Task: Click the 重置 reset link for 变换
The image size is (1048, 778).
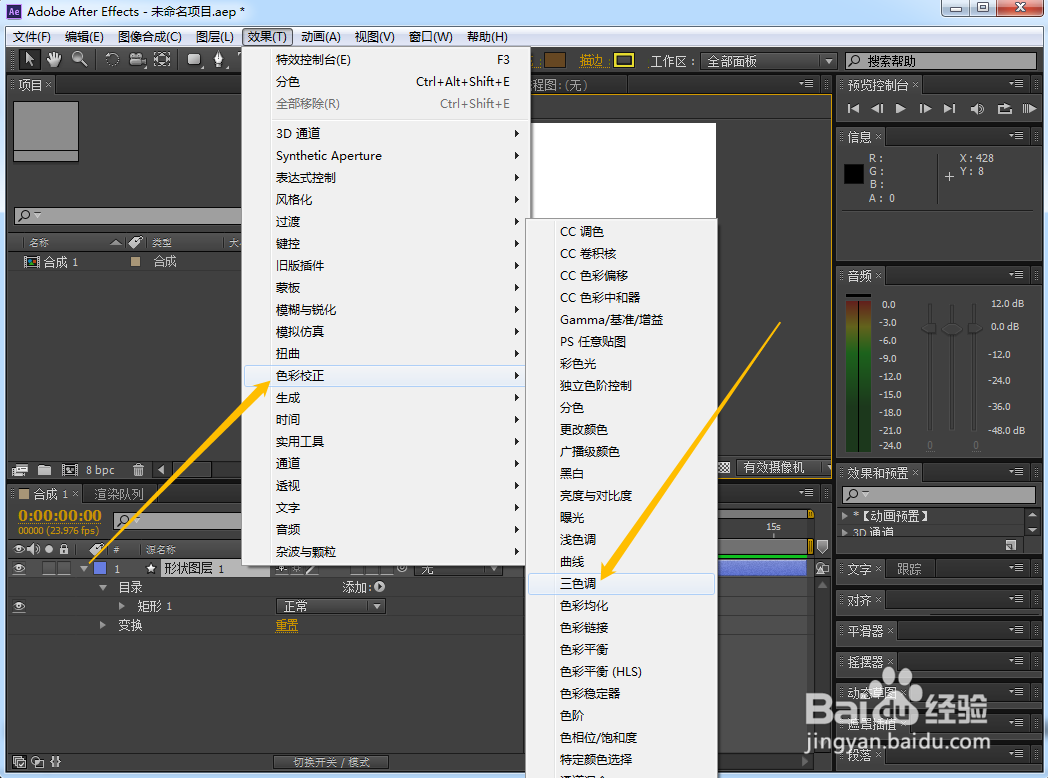Action: (287, 625)
